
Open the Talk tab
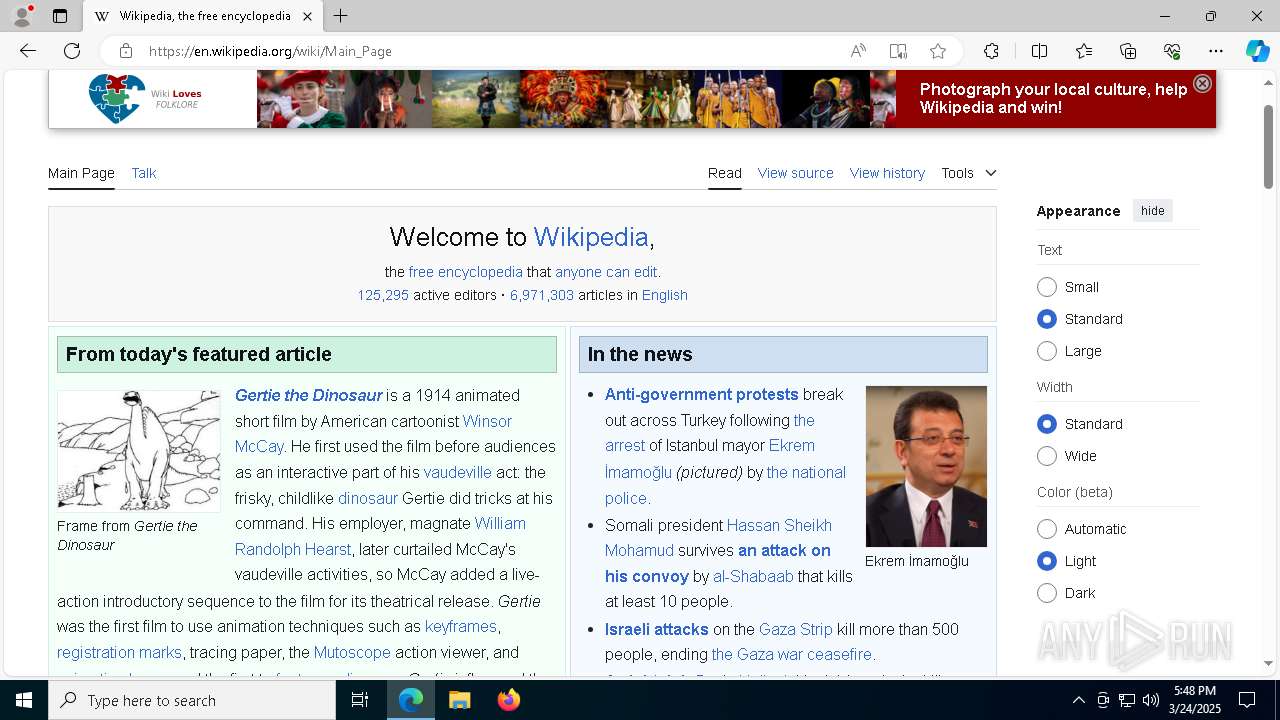(x=144, y=173)
